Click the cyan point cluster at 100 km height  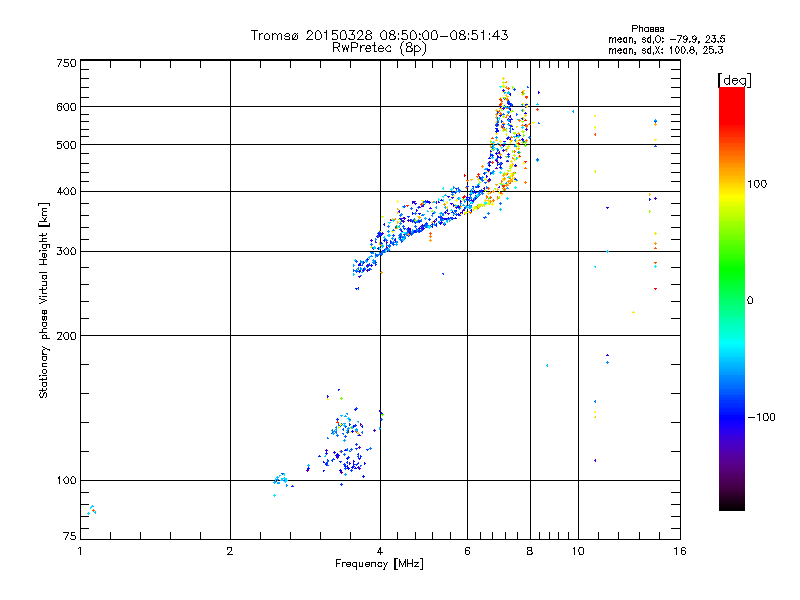pyautogui.click(x=281, y=479)
